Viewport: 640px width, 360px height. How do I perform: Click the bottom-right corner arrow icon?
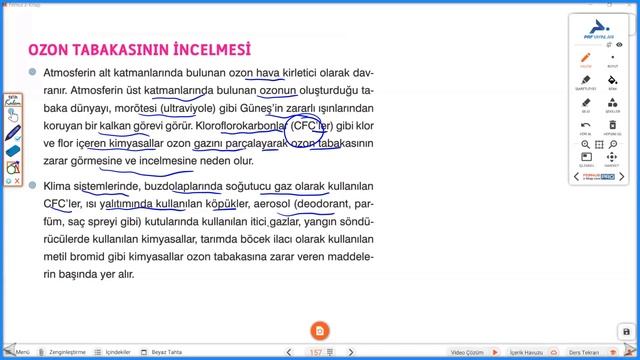pyautogui.click(x=631, y=351)
